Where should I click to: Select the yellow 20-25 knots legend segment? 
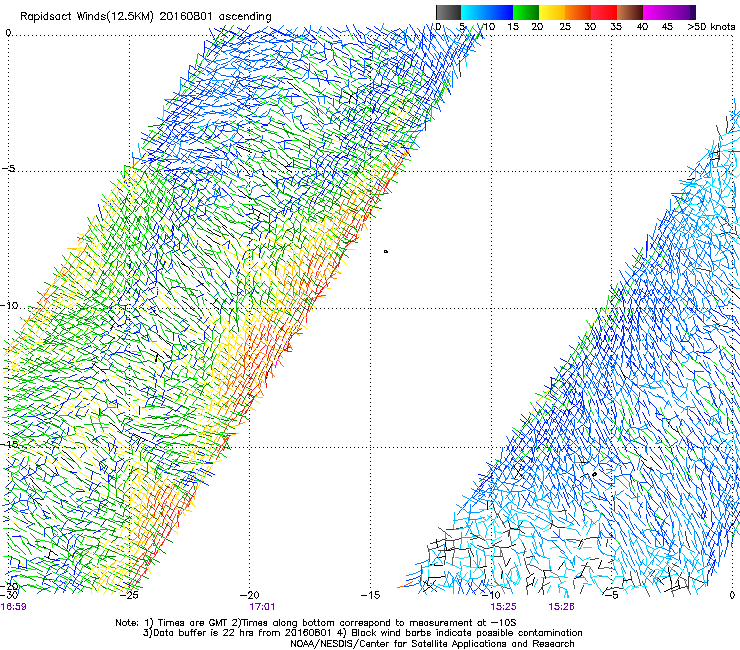pyautogui.click(x=552, y=12)
